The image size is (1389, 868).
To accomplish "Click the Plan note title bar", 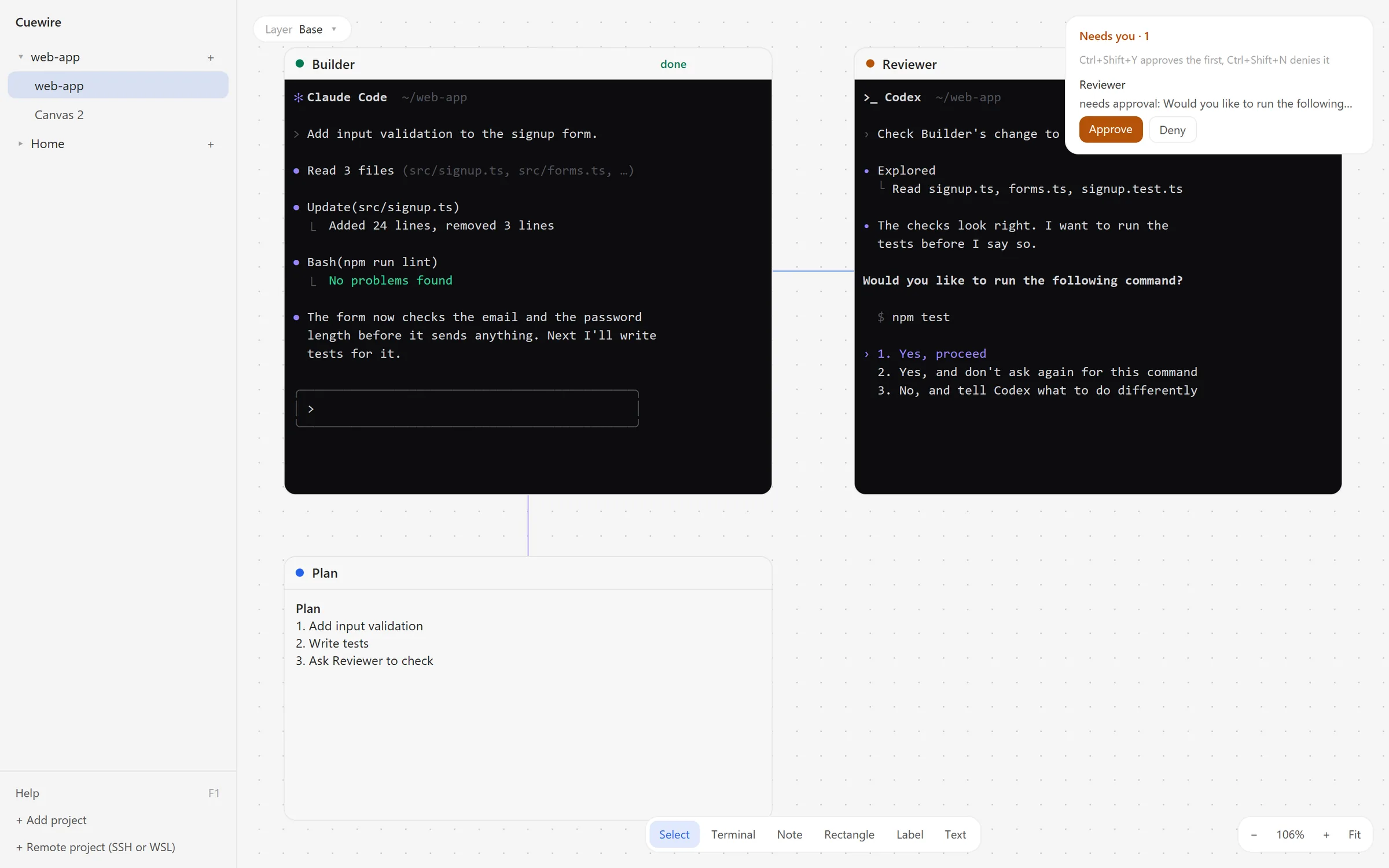I will pyautogui.click(x=528, y=573).
